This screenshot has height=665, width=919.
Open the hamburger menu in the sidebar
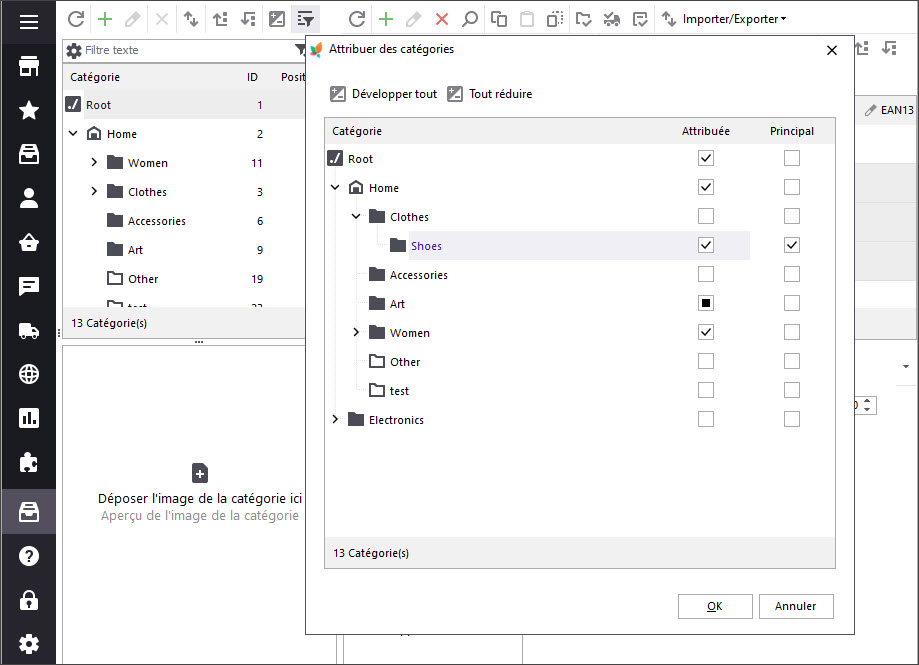click(29, 22)
